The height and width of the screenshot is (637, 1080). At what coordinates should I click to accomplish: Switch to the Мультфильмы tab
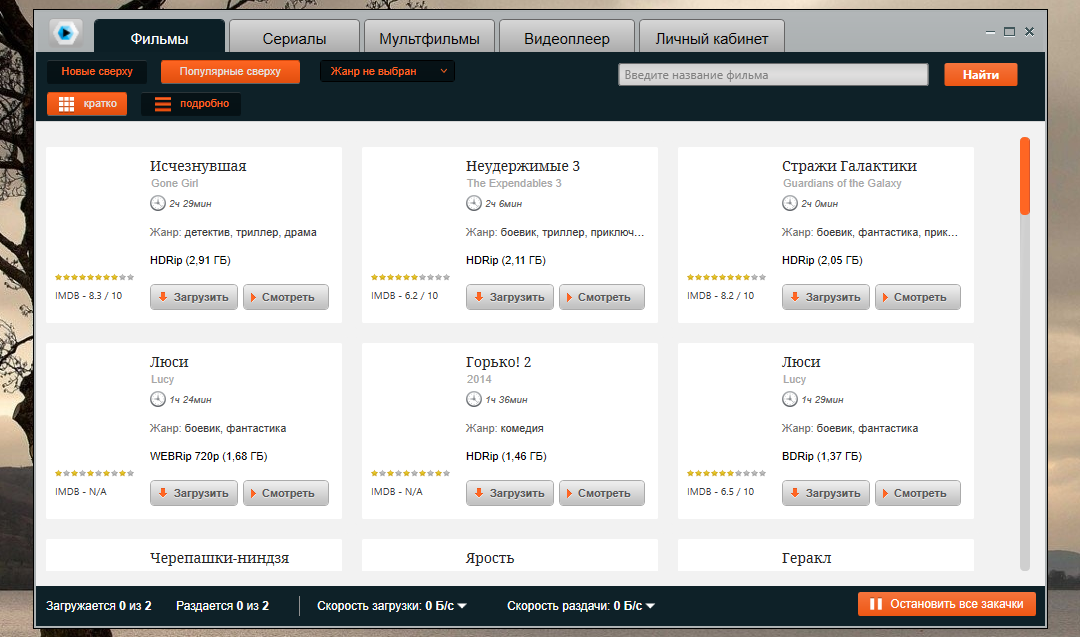[x=429, y=39]
